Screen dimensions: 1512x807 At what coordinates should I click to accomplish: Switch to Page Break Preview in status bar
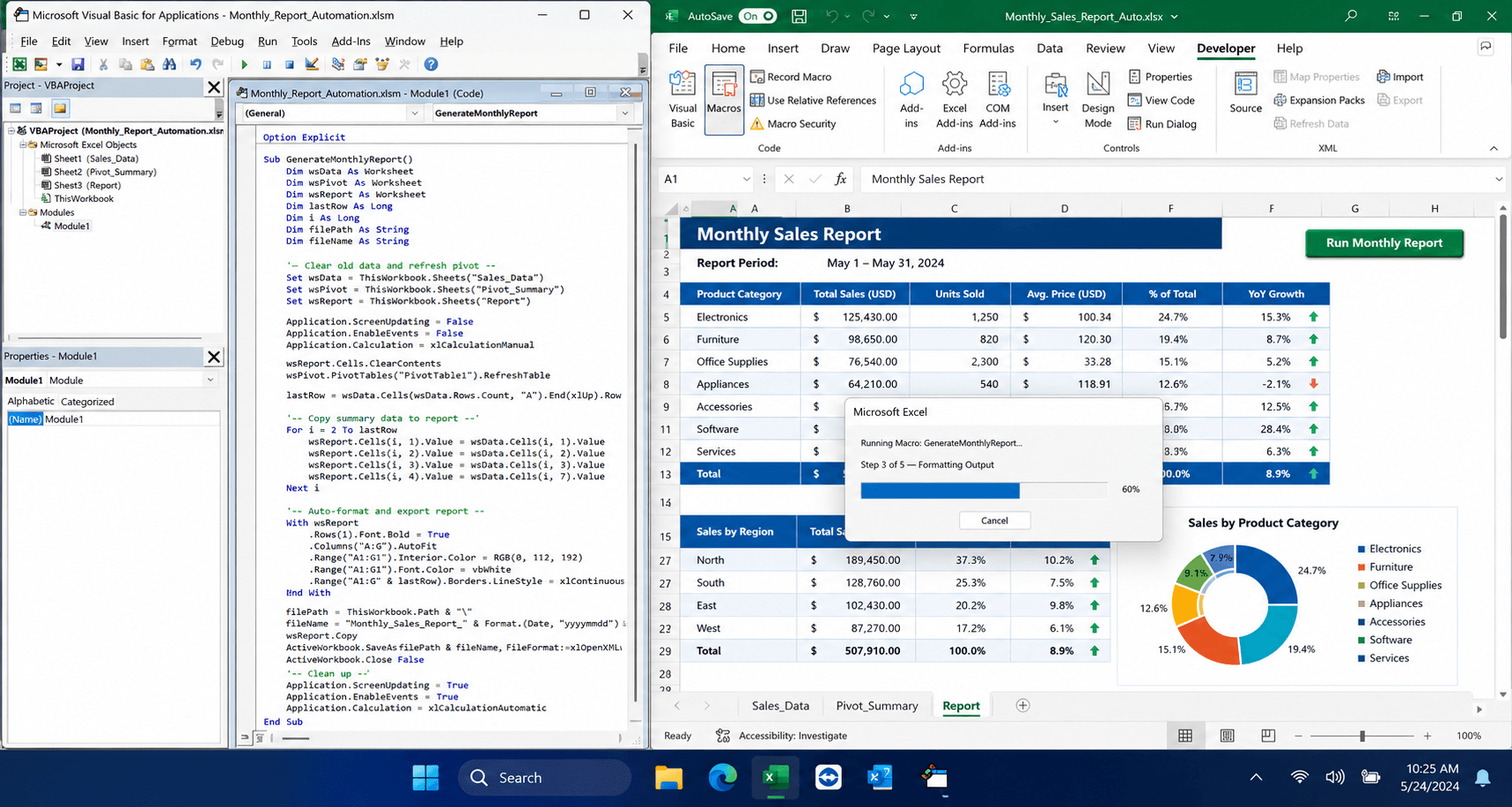pos(1268,736)
